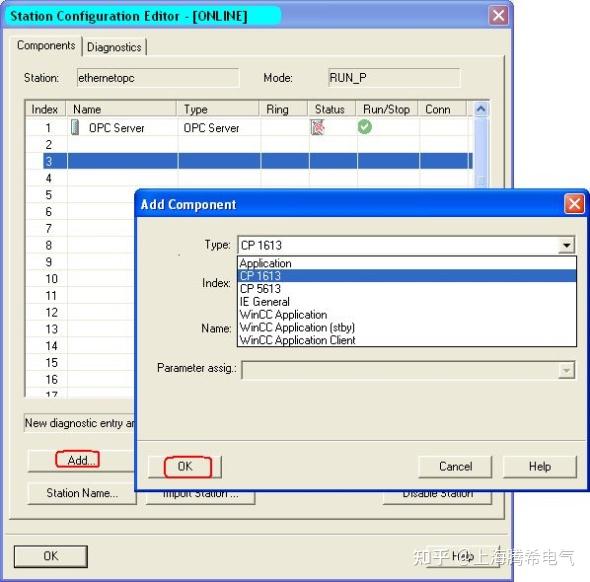The width and height of the screenshot is (590, 582).
Task: Select the OPC Server name in row 1
Action: pos(117,128)
